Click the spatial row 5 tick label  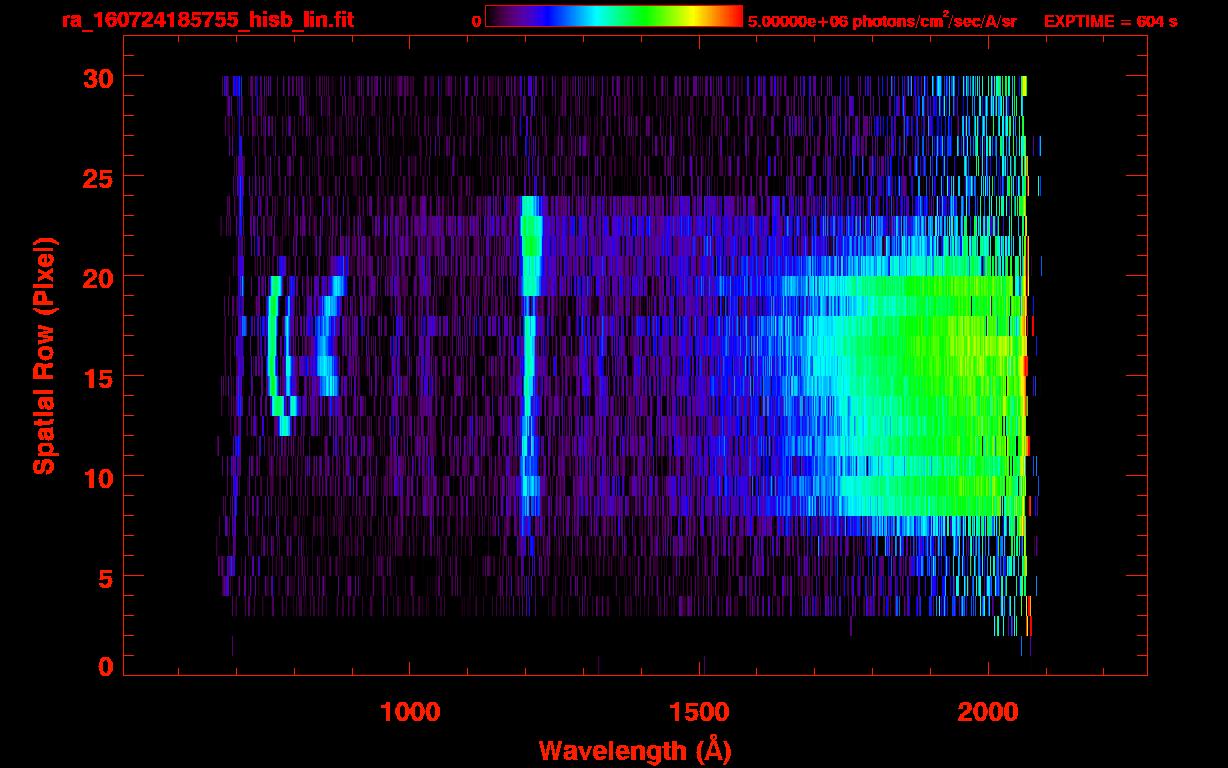coord(106,577)
